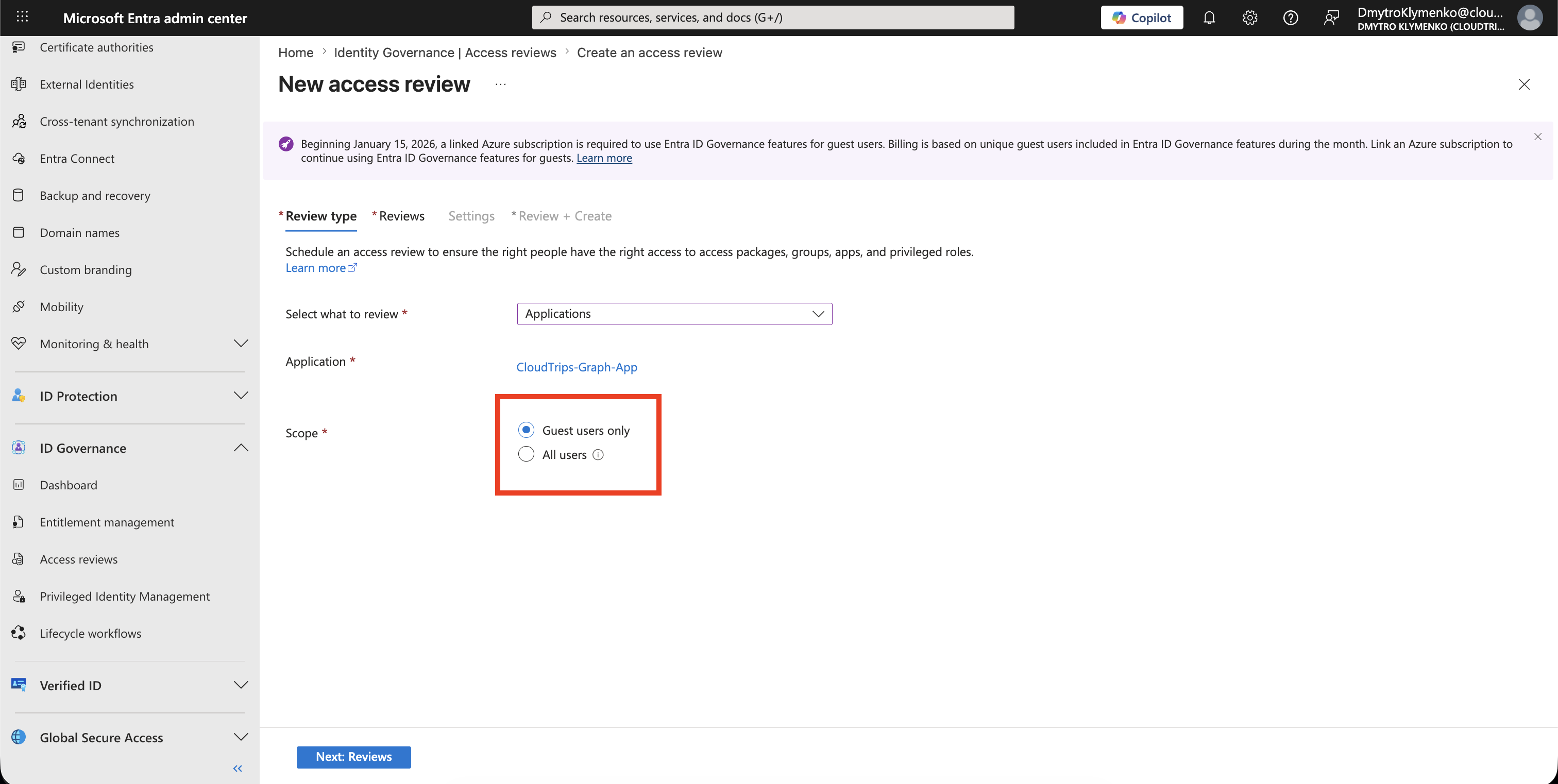Click the Access reviews sidebar icon
Image resolution: width=1558 pixels, height=784 pixels.
pos(19,559)
